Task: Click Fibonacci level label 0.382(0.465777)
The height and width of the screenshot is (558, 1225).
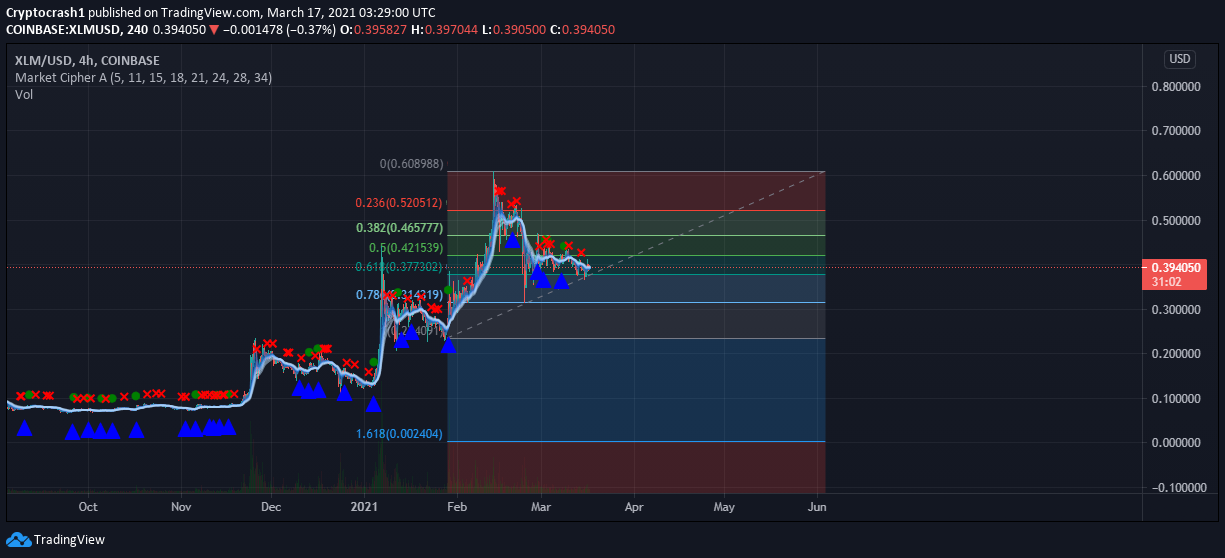Action: coord(400,228)
